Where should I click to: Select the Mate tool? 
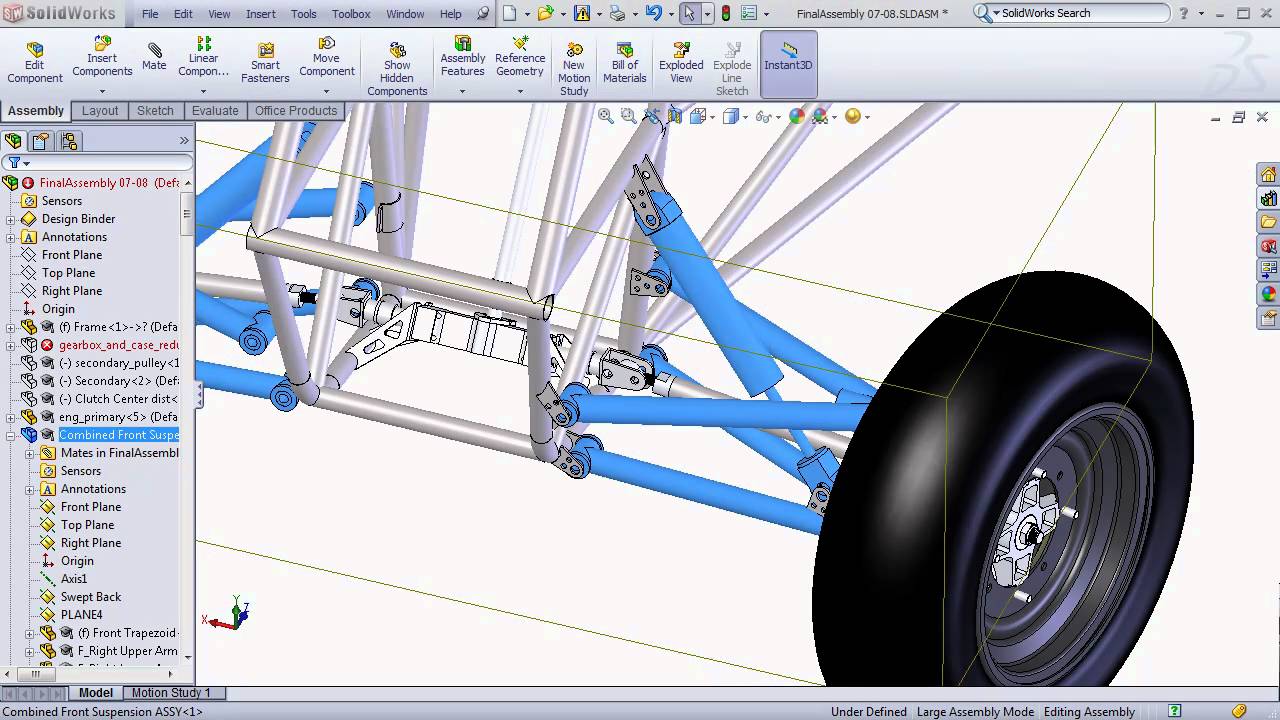click(154, 57)
